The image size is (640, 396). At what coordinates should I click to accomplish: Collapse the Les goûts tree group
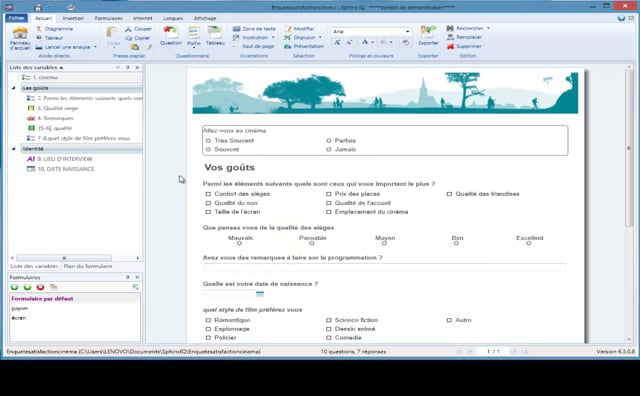coord(13,88)
